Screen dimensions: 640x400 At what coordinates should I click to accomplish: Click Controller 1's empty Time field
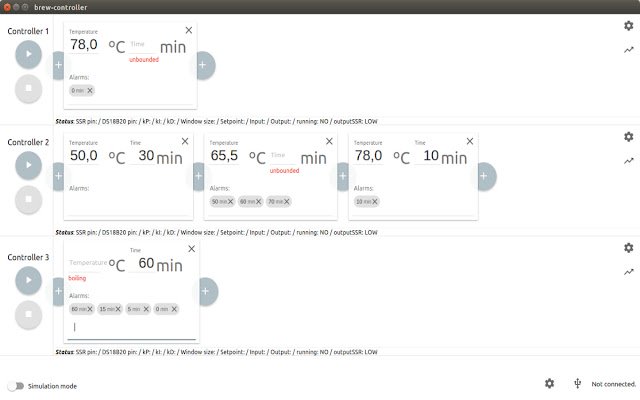coord(142,45)
